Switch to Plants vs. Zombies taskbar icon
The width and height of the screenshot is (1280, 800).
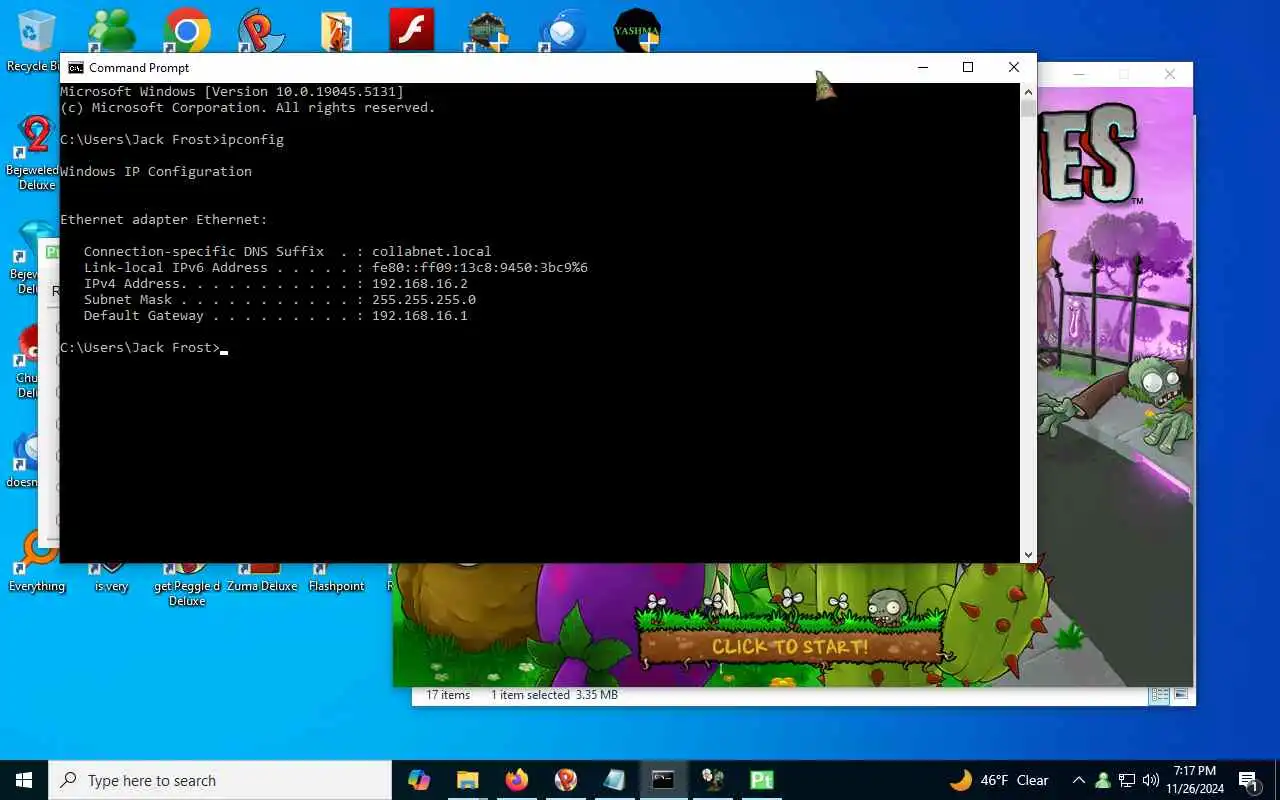click(712, 780)
